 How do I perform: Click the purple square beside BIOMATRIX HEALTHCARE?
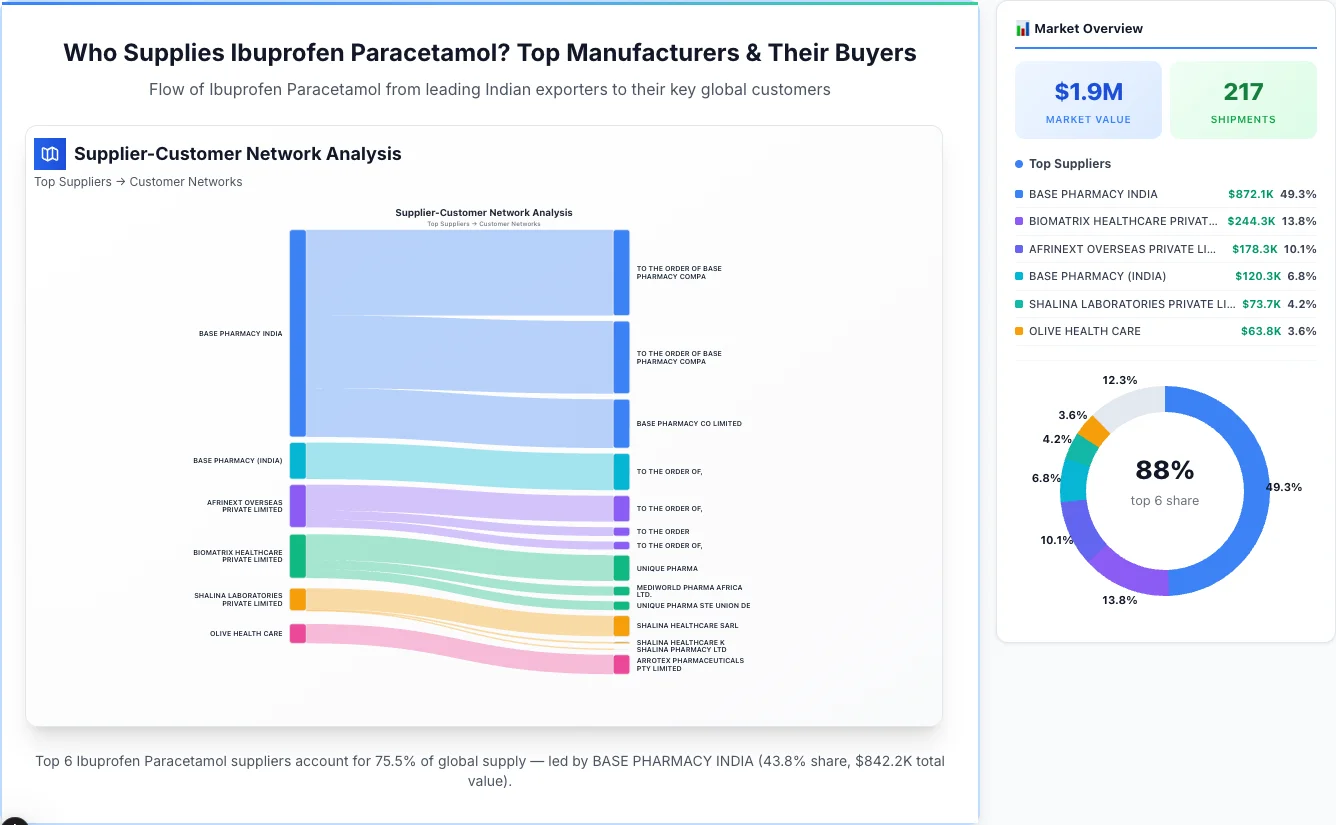pos(1019,221)
